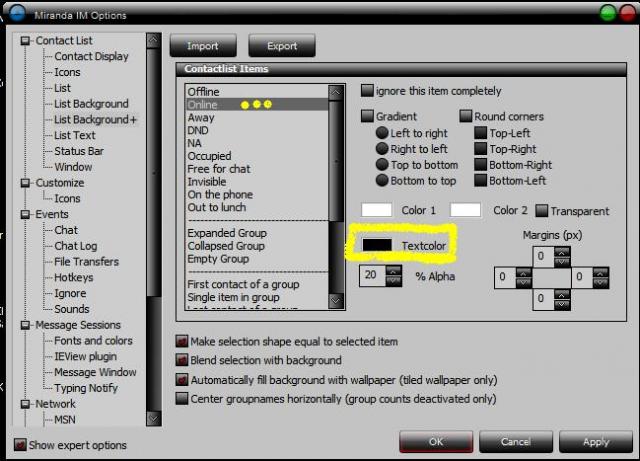The height and width of the screenshot is (461, 640).
Task: Increase the right margin spinner
Action: (600, 272)
